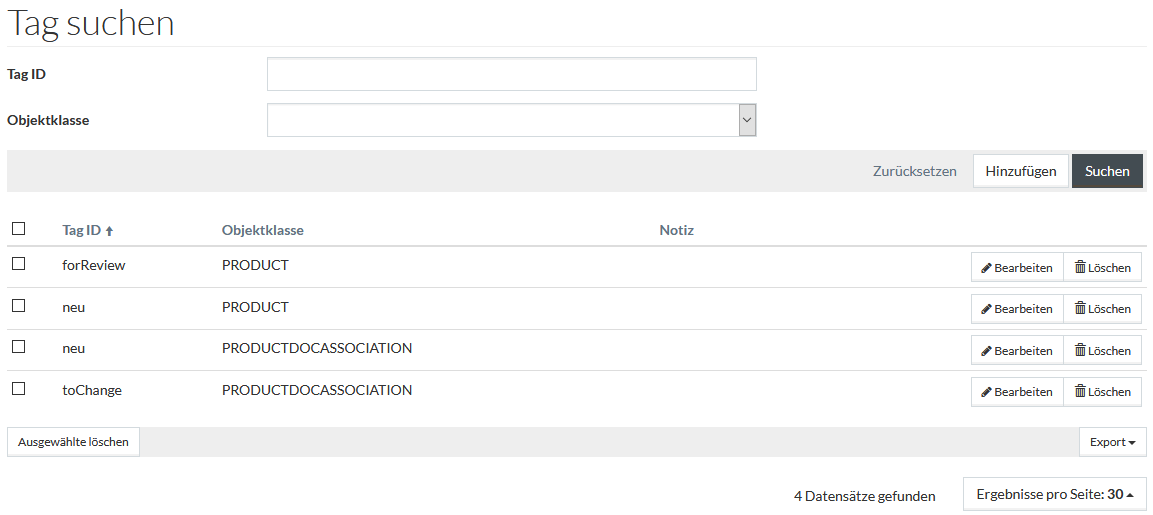The width and height of the screenshot is (1153, 515).
Task: Delete the toChange tag row
Action: pos(1102,391)
